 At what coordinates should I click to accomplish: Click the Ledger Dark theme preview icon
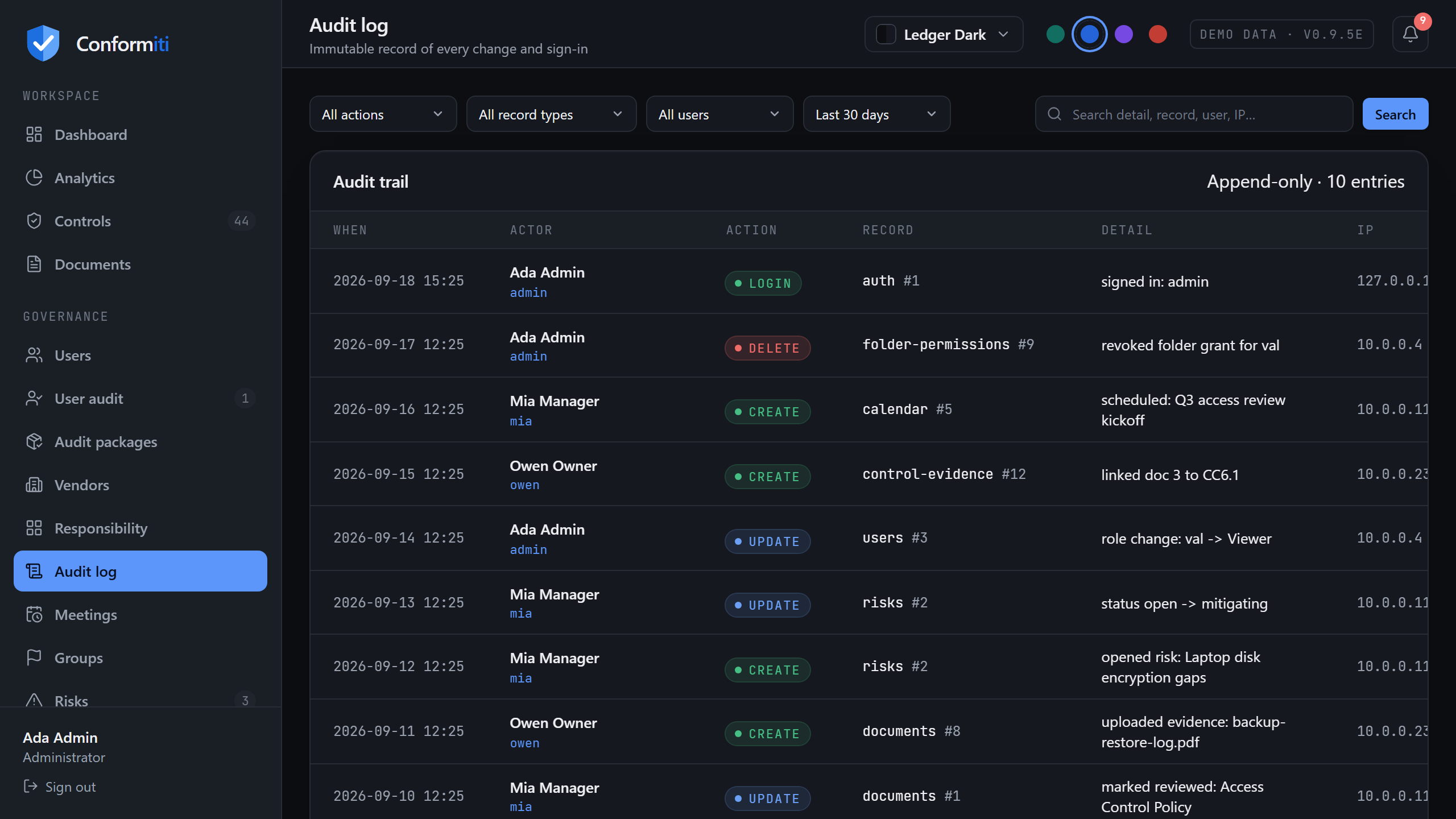[886, 34]
